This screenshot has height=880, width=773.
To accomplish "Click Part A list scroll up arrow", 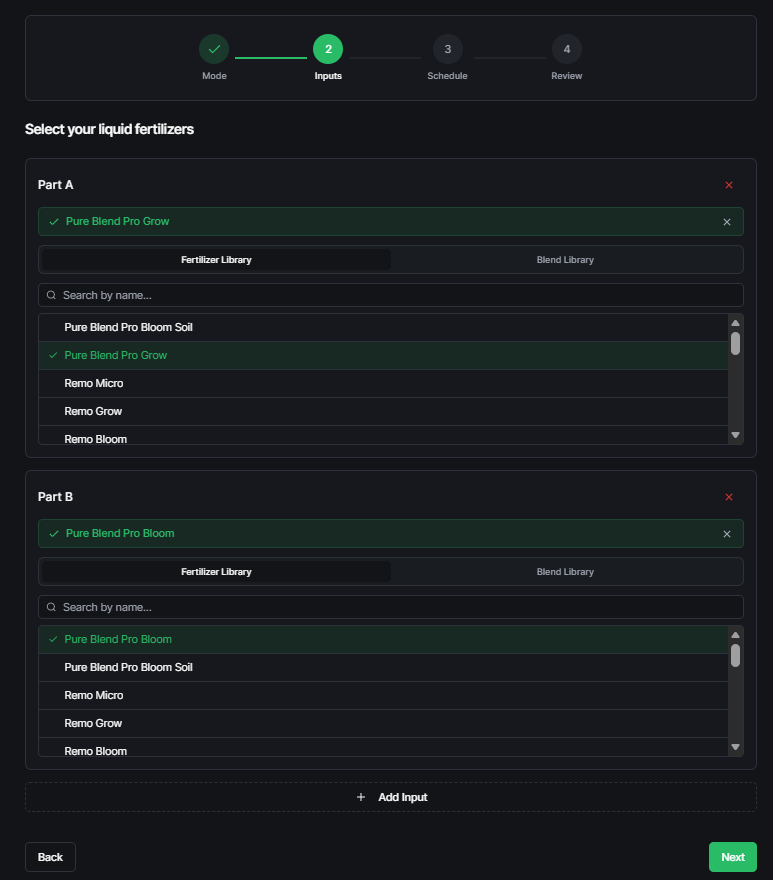I will pyautogui.click(x=735, y=323).
